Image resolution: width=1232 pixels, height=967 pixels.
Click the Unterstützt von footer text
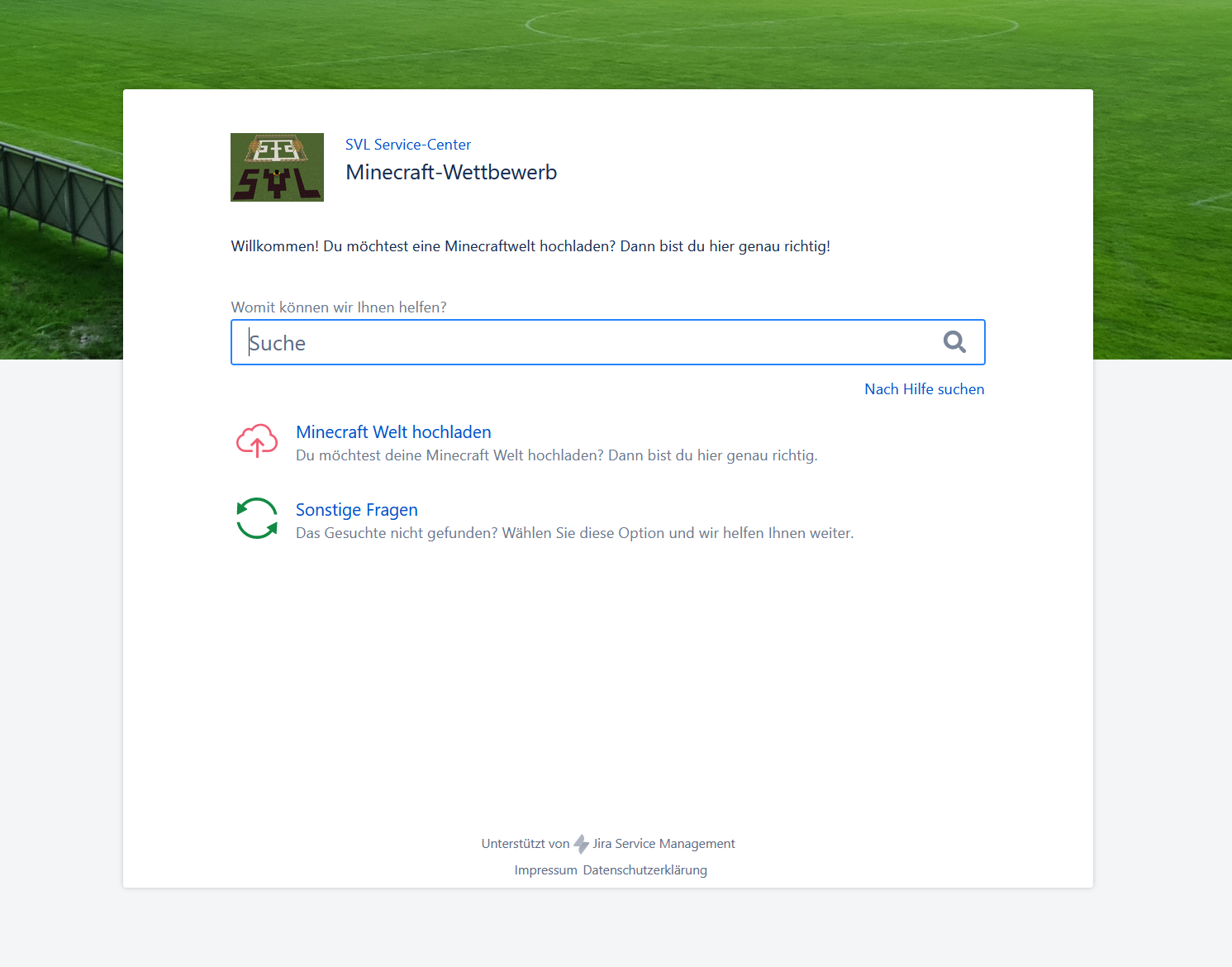click(526, 844)
